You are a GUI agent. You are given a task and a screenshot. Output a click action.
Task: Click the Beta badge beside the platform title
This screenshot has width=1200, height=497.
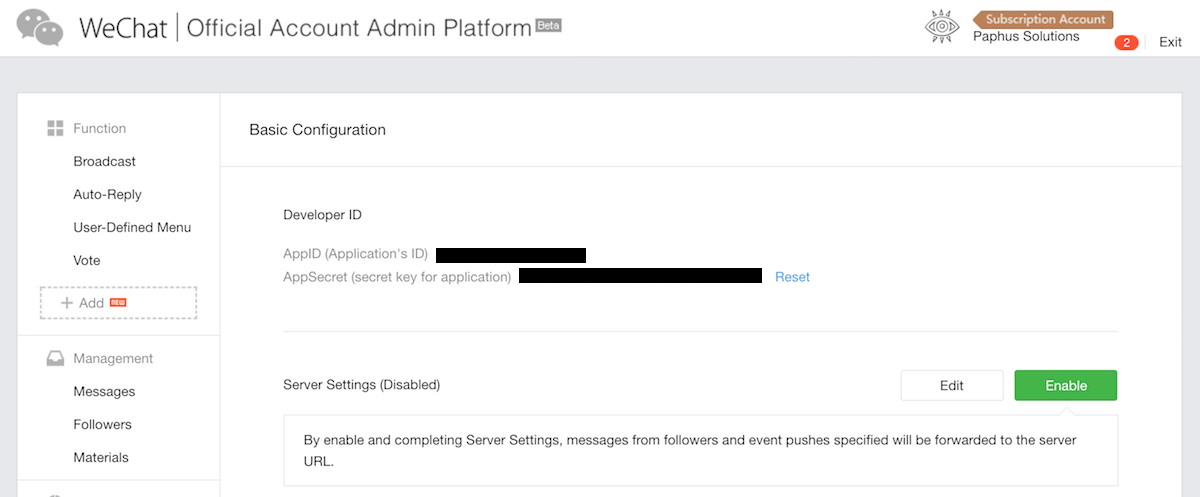click(x=548, y=25)
